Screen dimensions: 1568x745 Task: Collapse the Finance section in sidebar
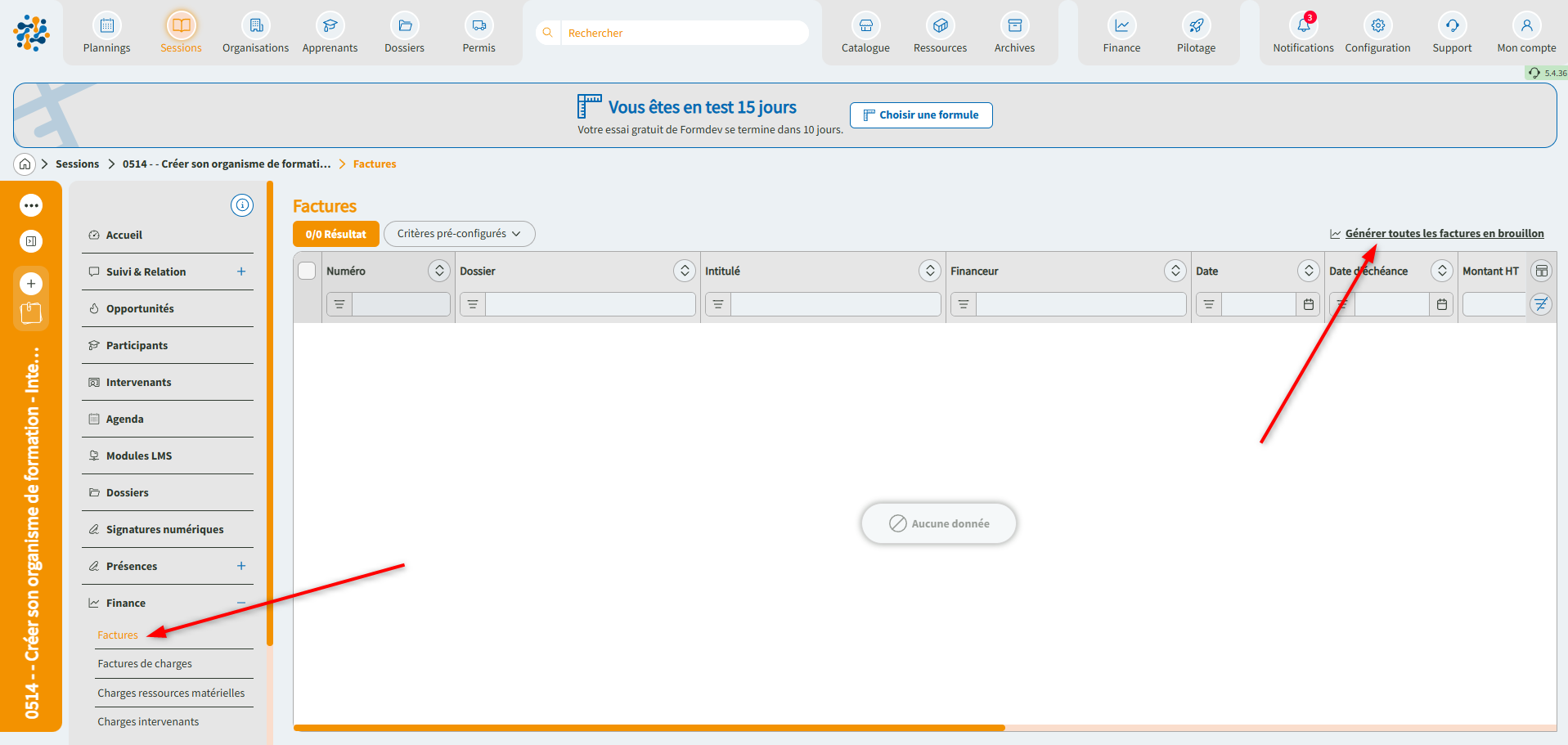tap(241, 603)
